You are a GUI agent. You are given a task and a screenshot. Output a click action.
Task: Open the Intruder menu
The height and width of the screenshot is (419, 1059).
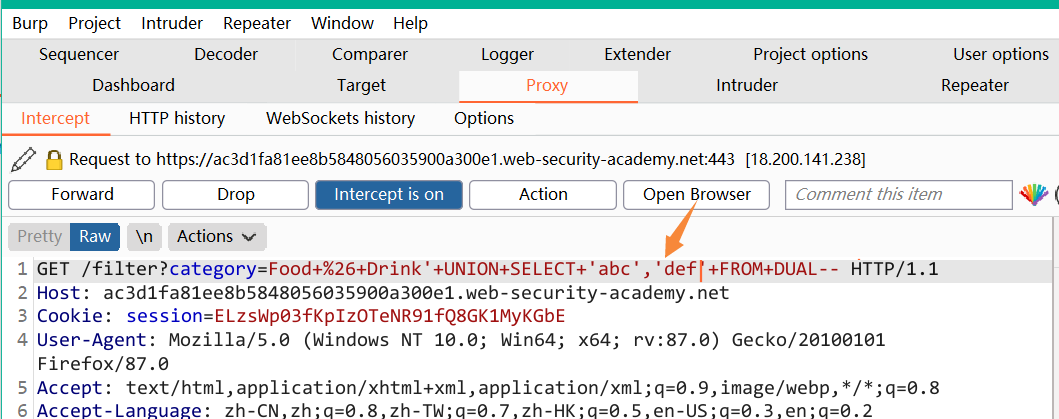172,24
